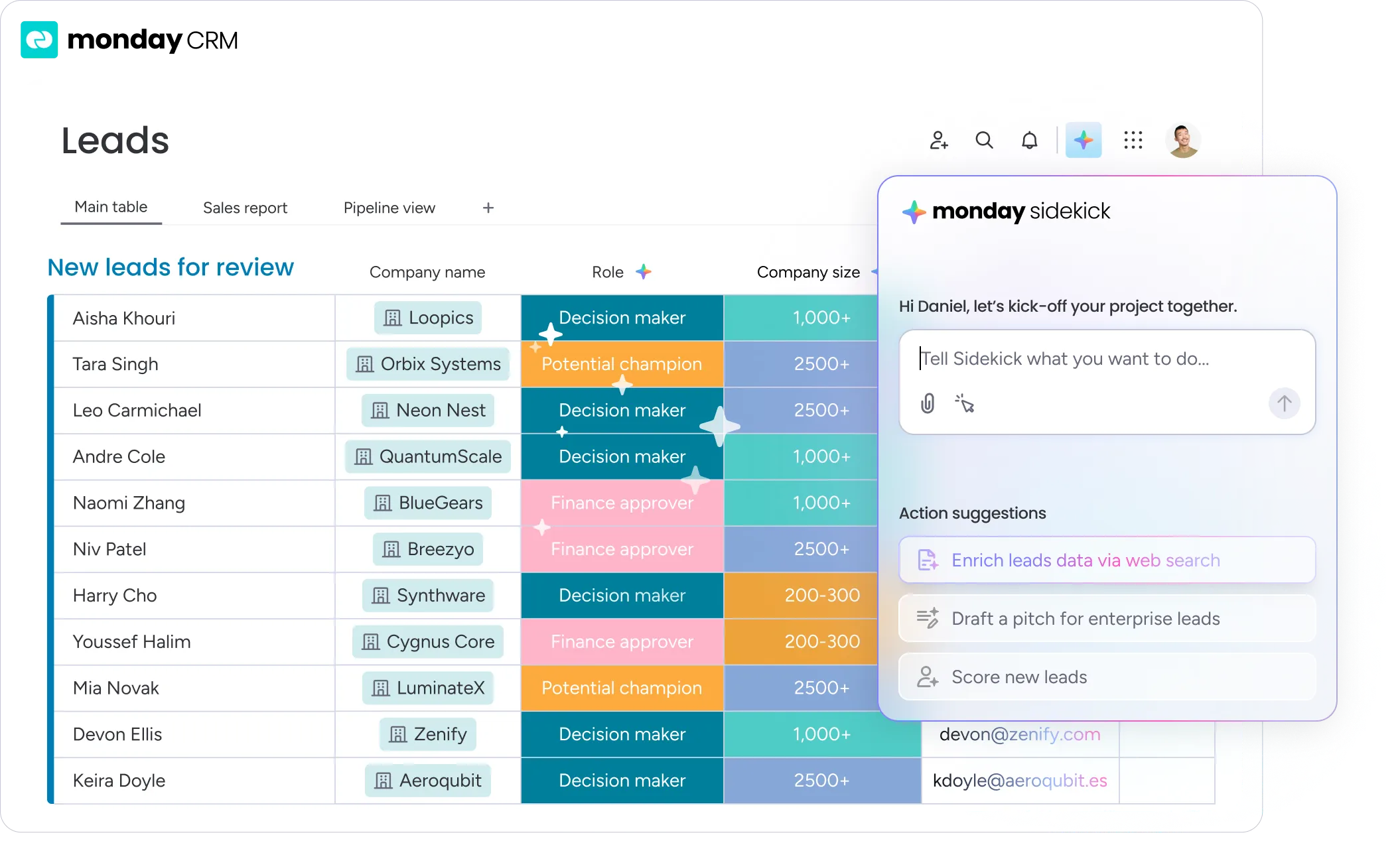
Task: Add a new view with plus
Action: 488,208
